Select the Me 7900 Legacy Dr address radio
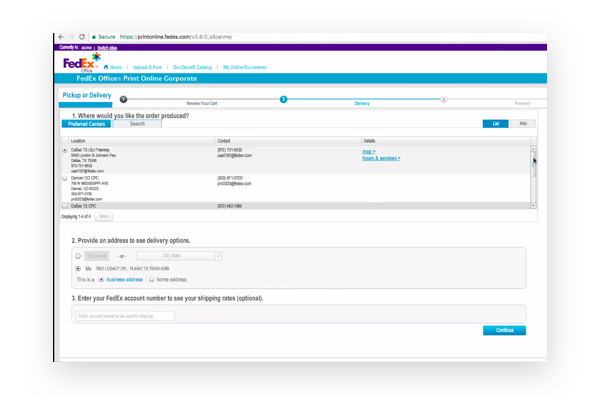 (x=78, y=268)
